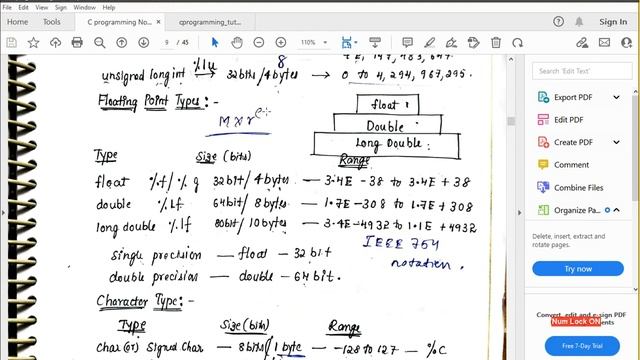Open the Organize Pages tool

point(576,210)
